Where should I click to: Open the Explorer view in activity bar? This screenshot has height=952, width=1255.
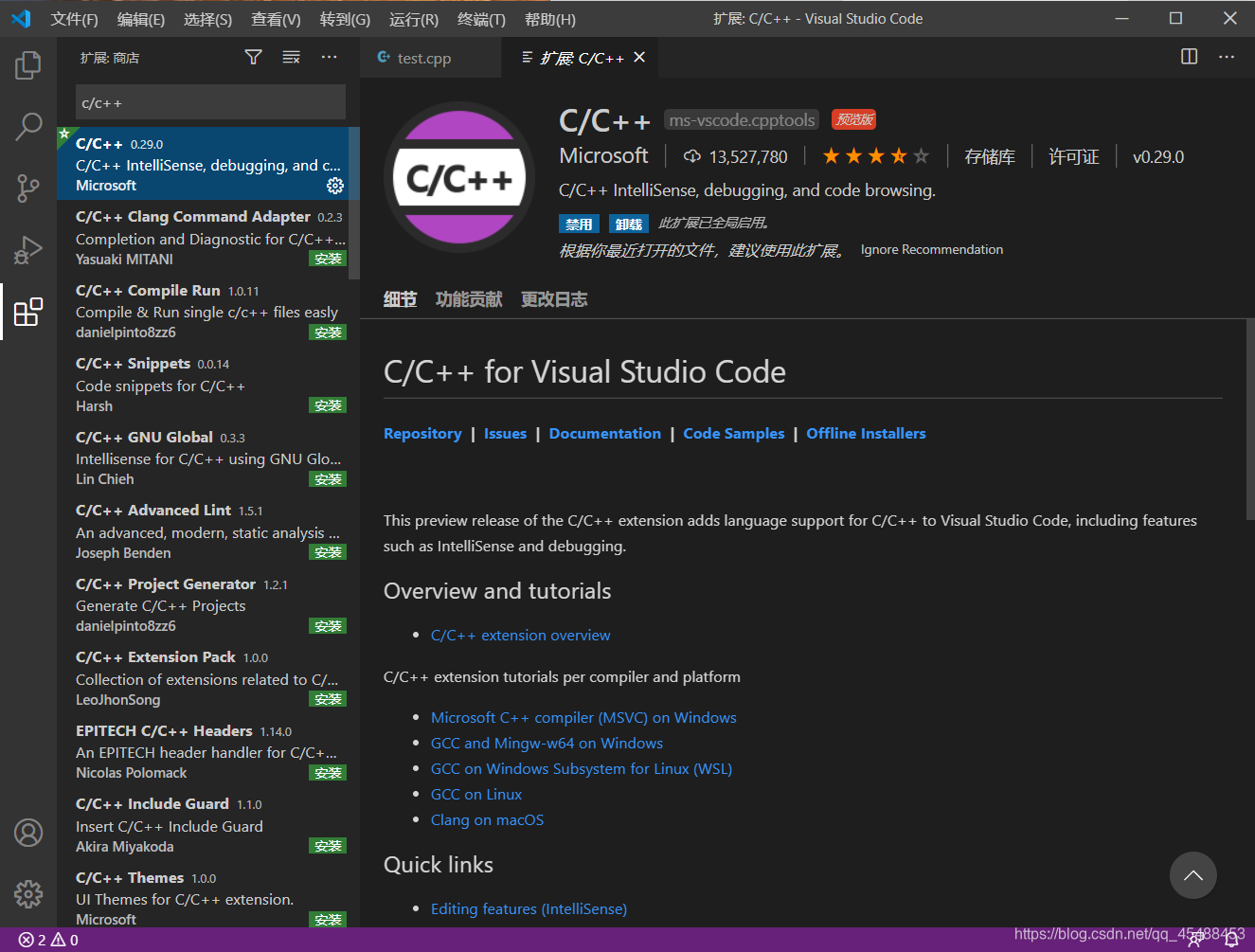coord(28,65)
